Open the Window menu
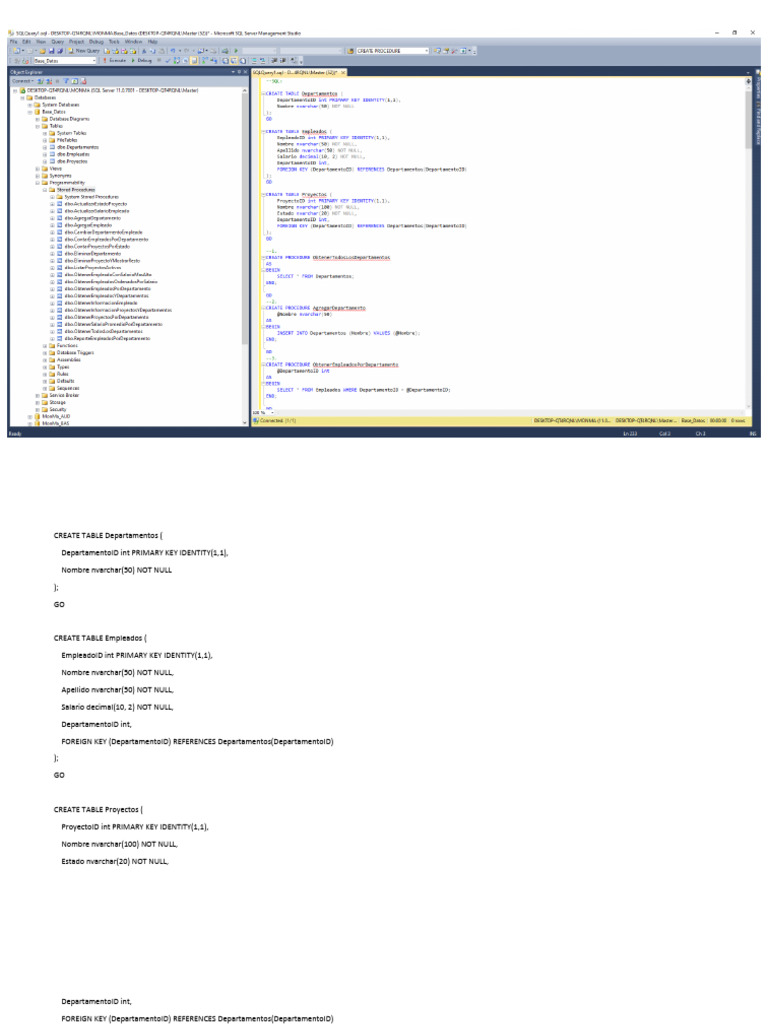This screenshot has height=1024, width=768. tap(133, 41)
